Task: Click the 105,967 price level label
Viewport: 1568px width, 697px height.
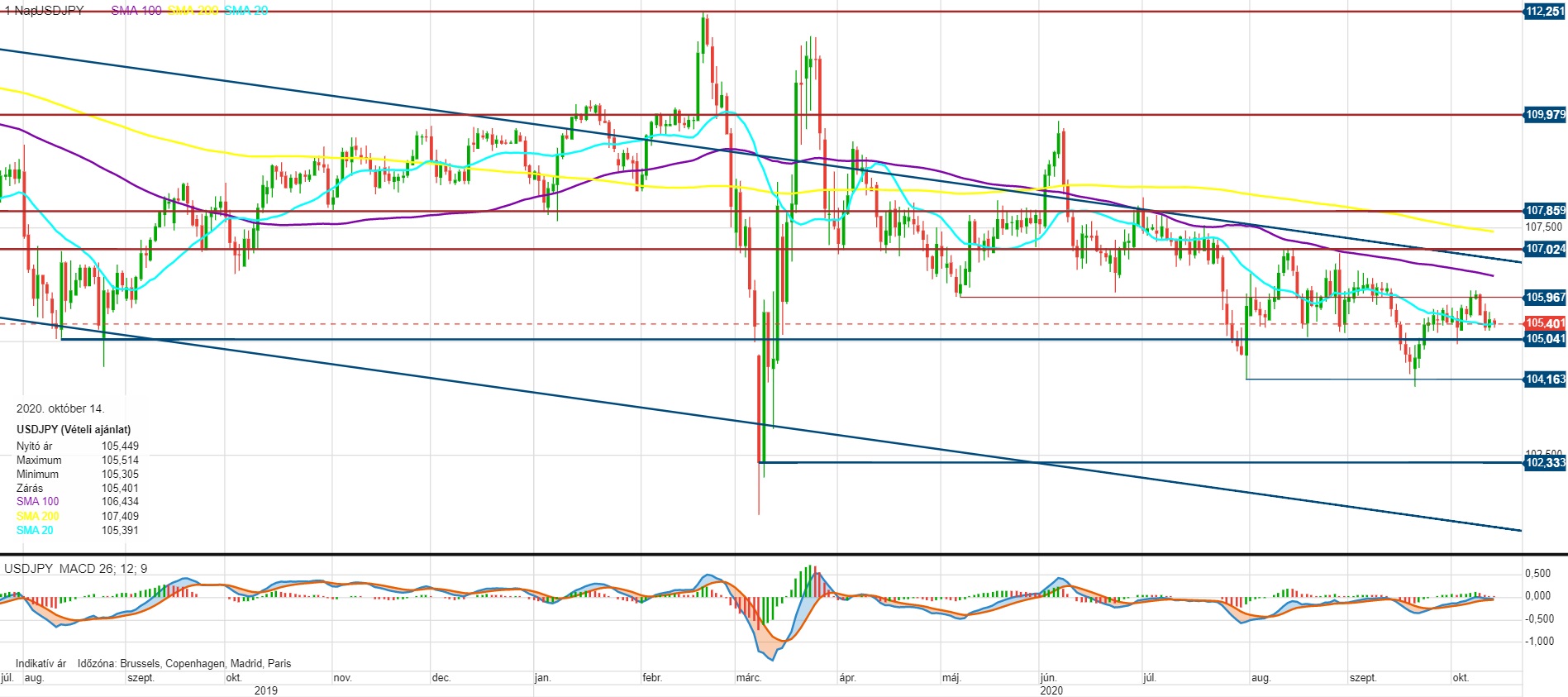Action: coord(1545,297)
